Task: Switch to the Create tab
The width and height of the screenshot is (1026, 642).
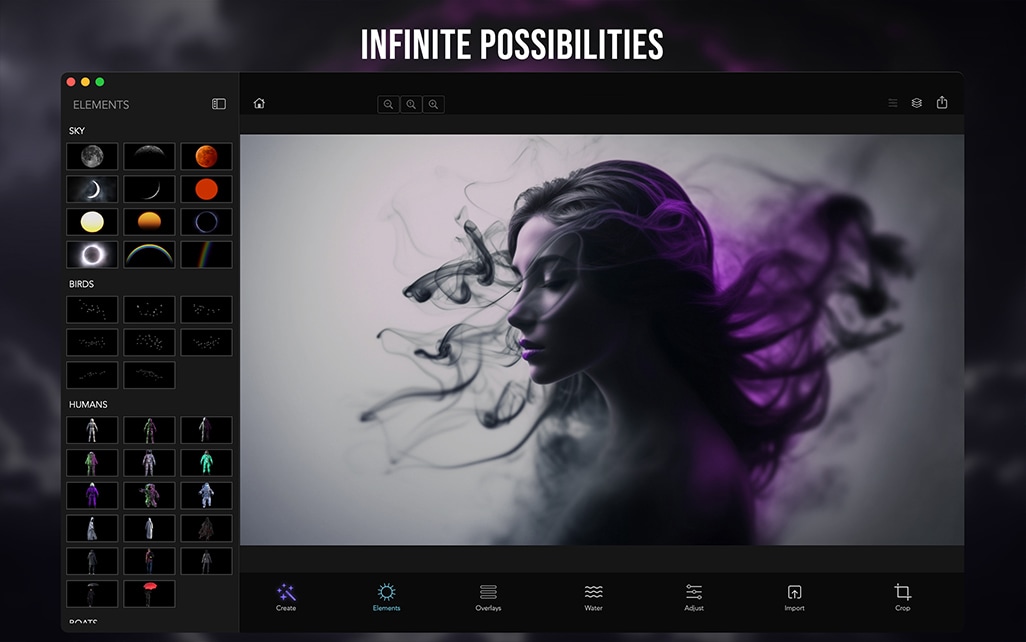Action: [286, 597]
